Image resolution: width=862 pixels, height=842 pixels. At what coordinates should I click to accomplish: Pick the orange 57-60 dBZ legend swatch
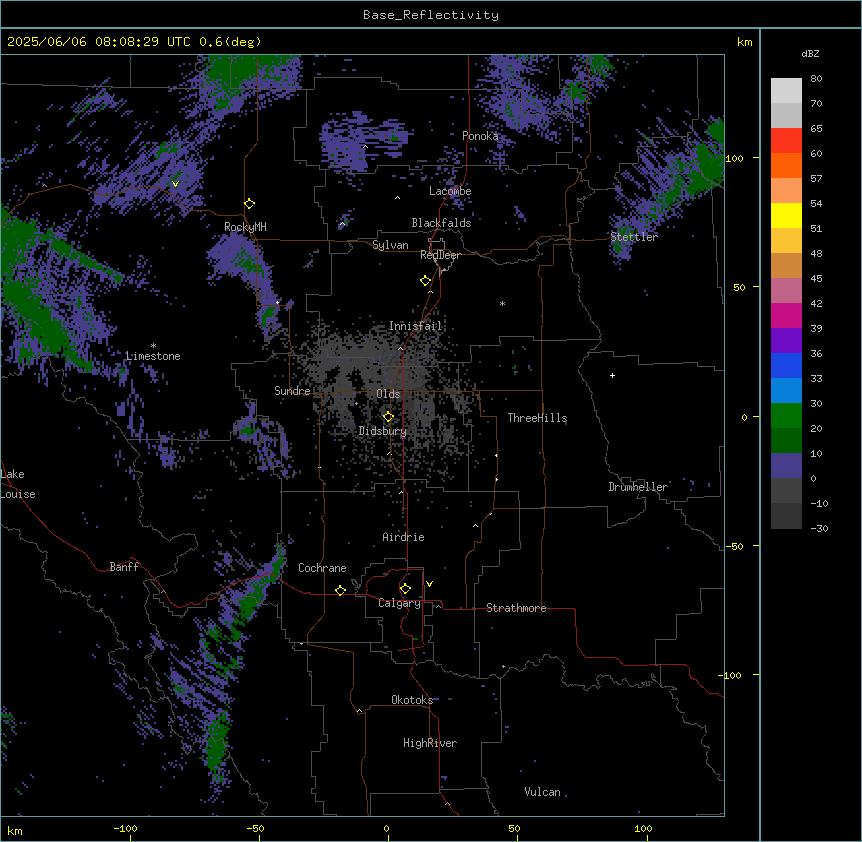[x=786, y=165]
